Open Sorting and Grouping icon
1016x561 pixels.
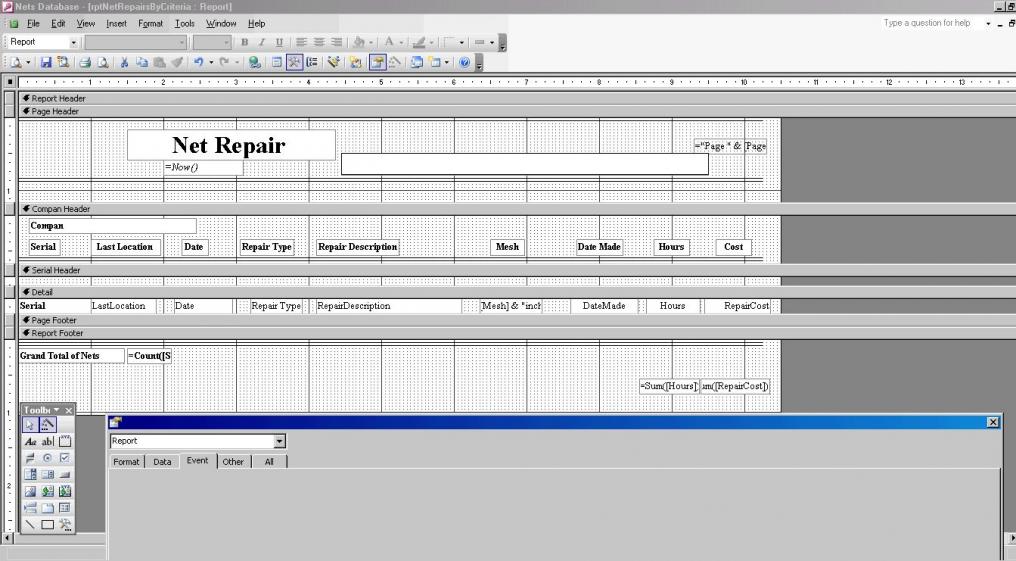click(x=312, y=62)
